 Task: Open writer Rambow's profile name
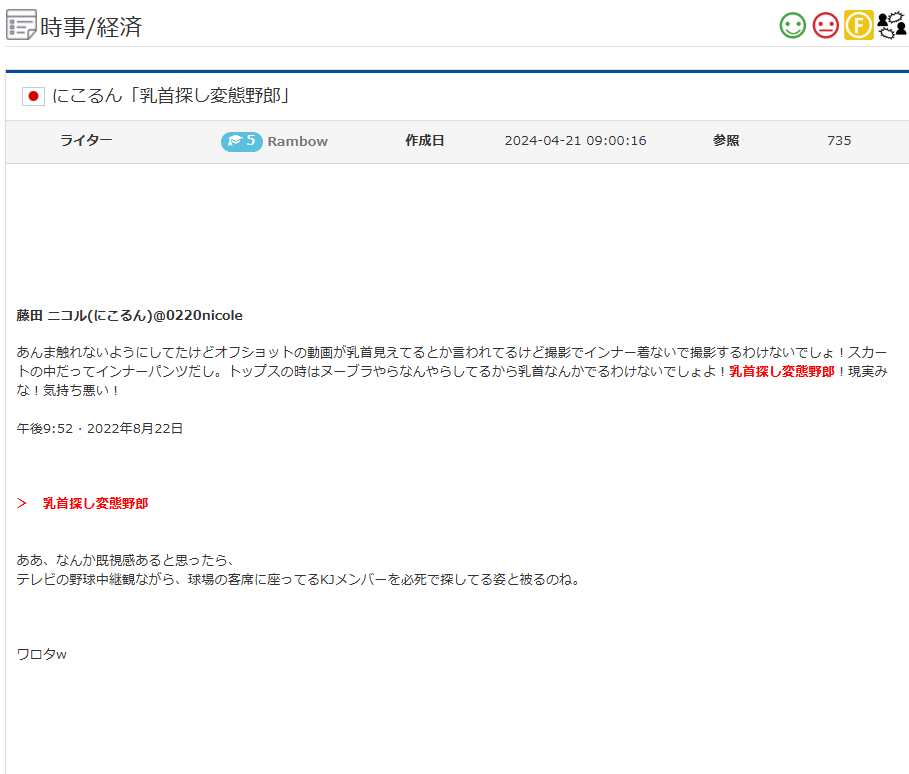tap(297, 141)
